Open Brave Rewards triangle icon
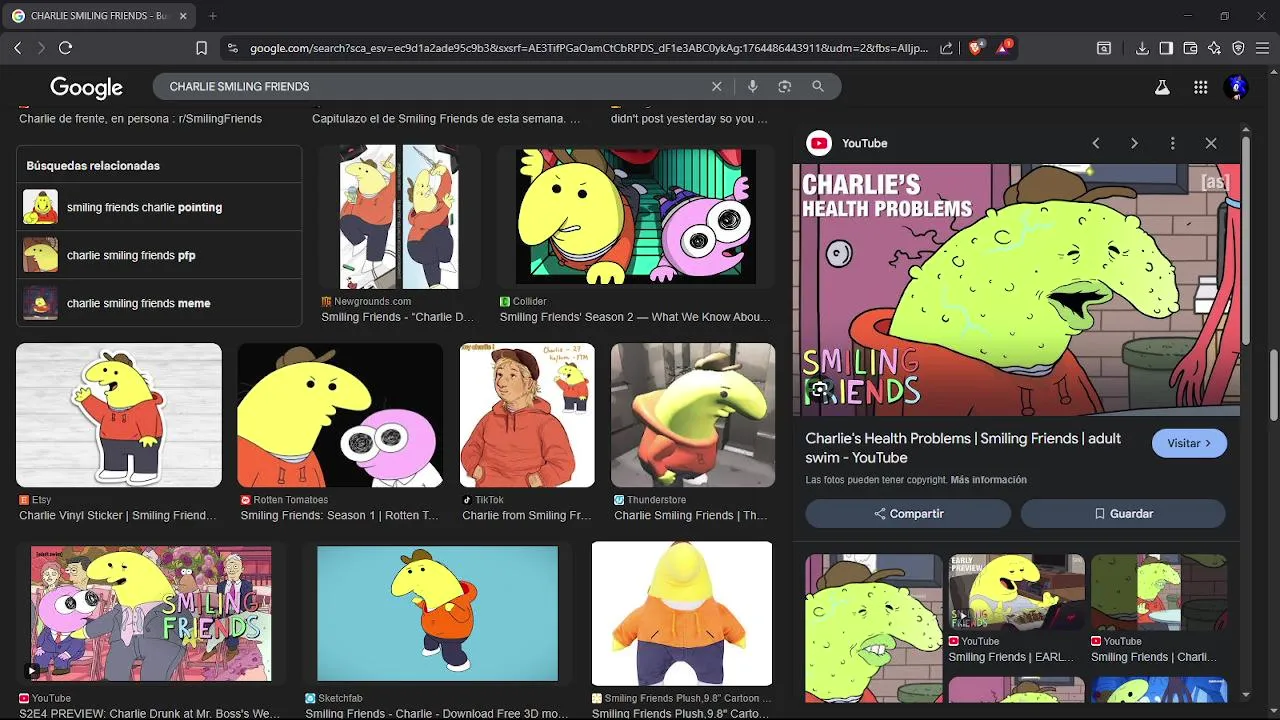The image size is (1280, 720). point(1004,47)
